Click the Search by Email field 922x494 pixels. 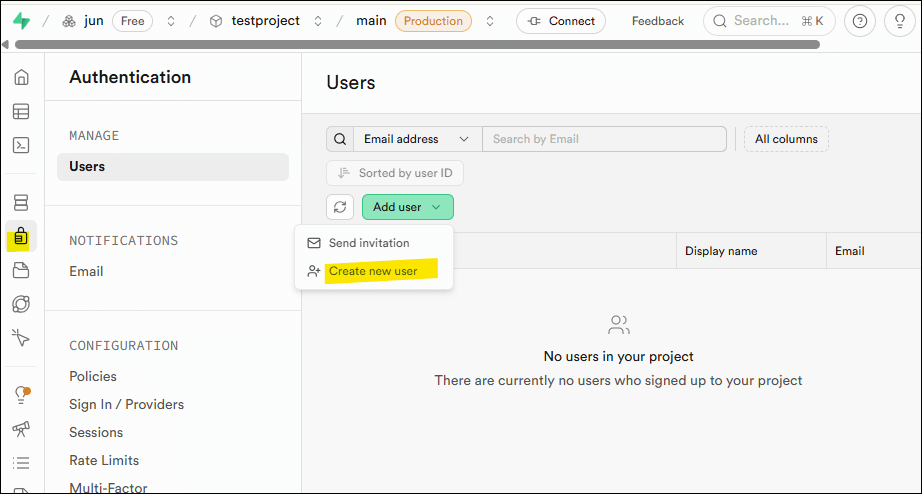coord(604,139)
